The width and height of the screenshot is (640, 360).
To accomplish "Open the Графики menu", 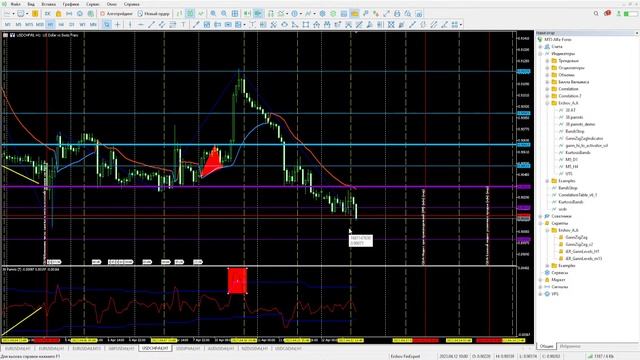I will pos(71,4).
